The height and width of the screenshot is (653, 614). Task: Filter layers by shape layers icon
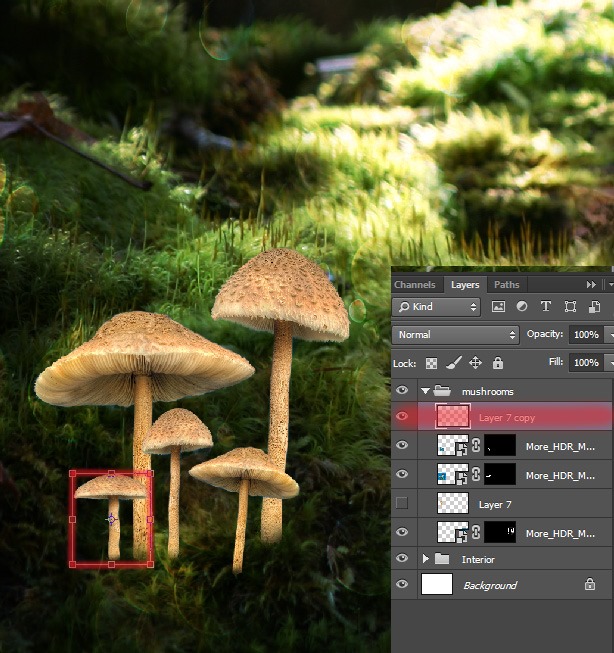click(570, 307)
